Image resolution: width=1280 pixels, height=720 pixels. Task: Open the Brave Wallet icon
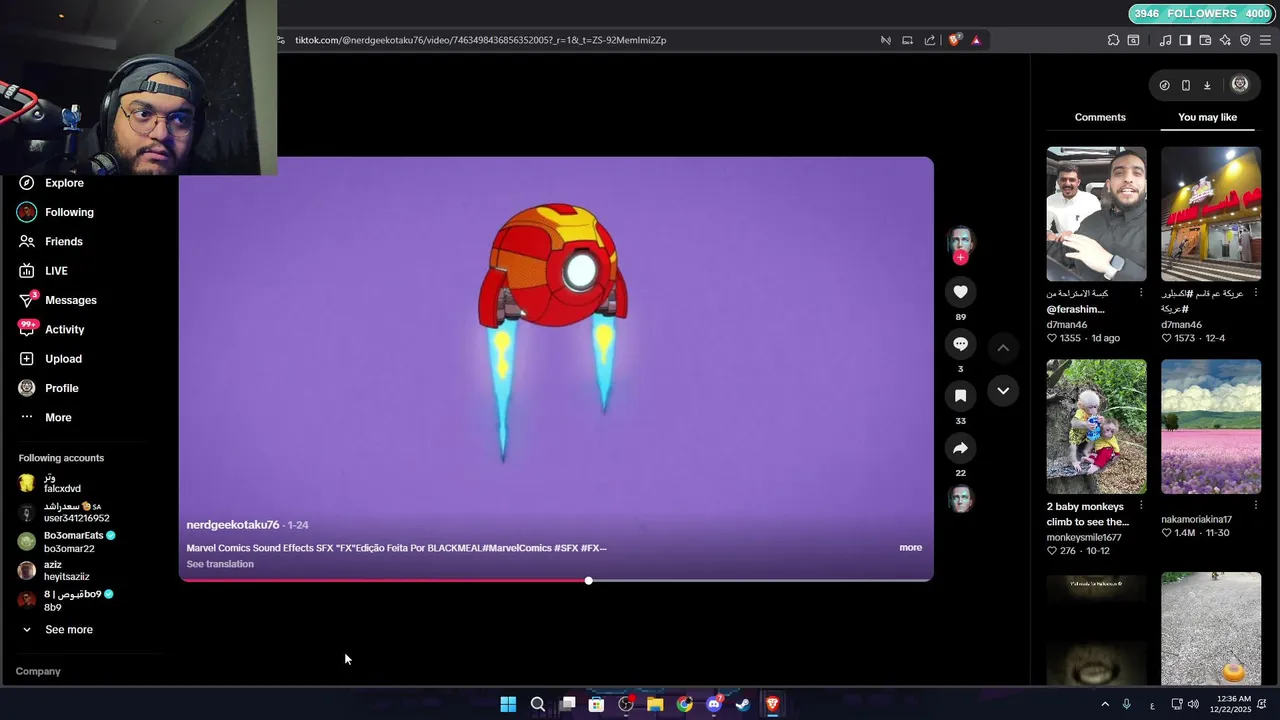pyautogui.click(x=1205, y=40)
